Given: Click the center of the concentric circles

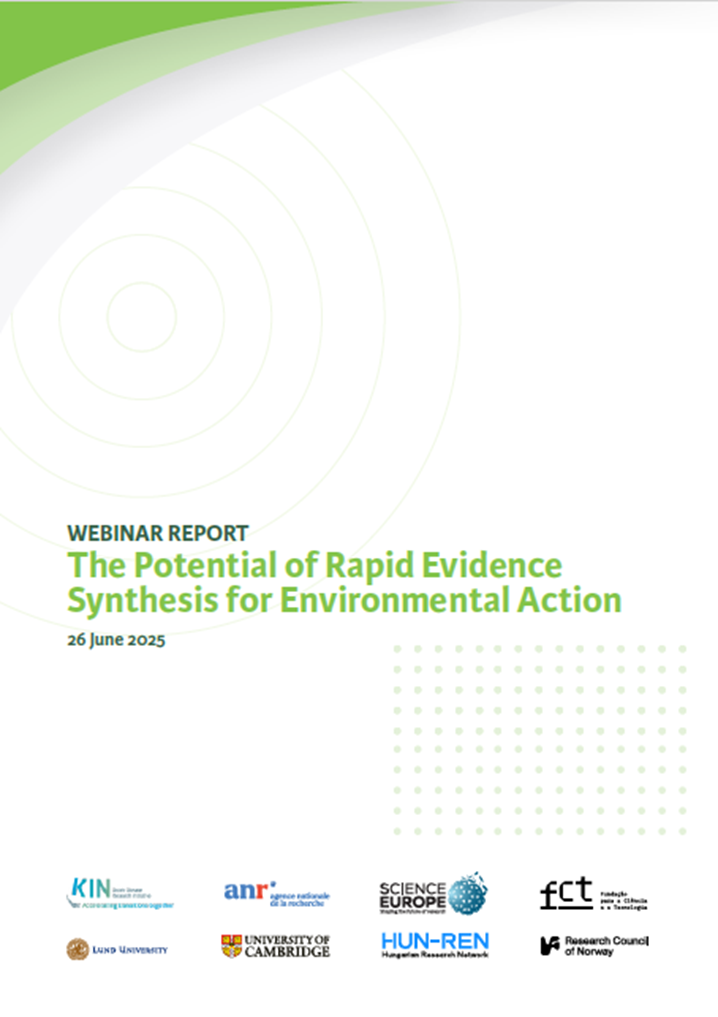Looking at the screenshot, I should point(141,317).
